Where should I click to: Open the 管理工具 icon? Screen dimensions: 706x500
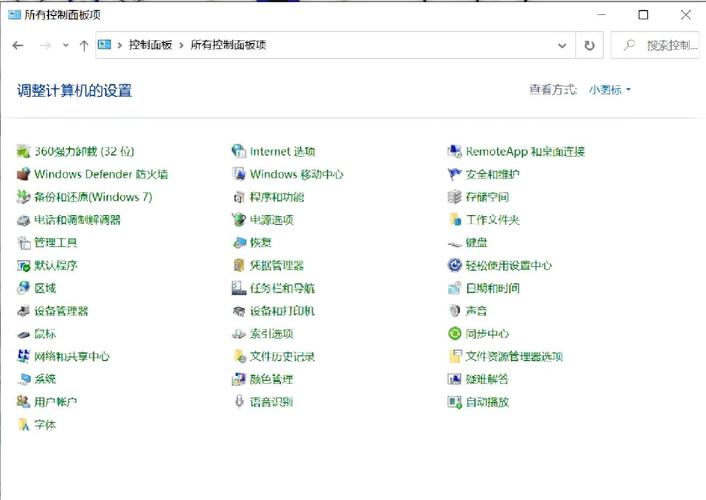pos(23,243)
